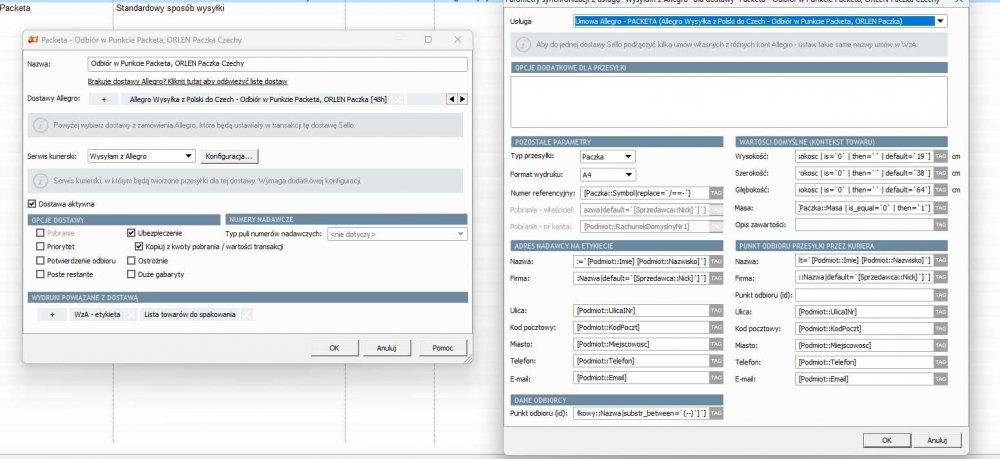Click left arrow in Dostawy Allegro list
Viewport: 1000px width, 459px height.
452,99
